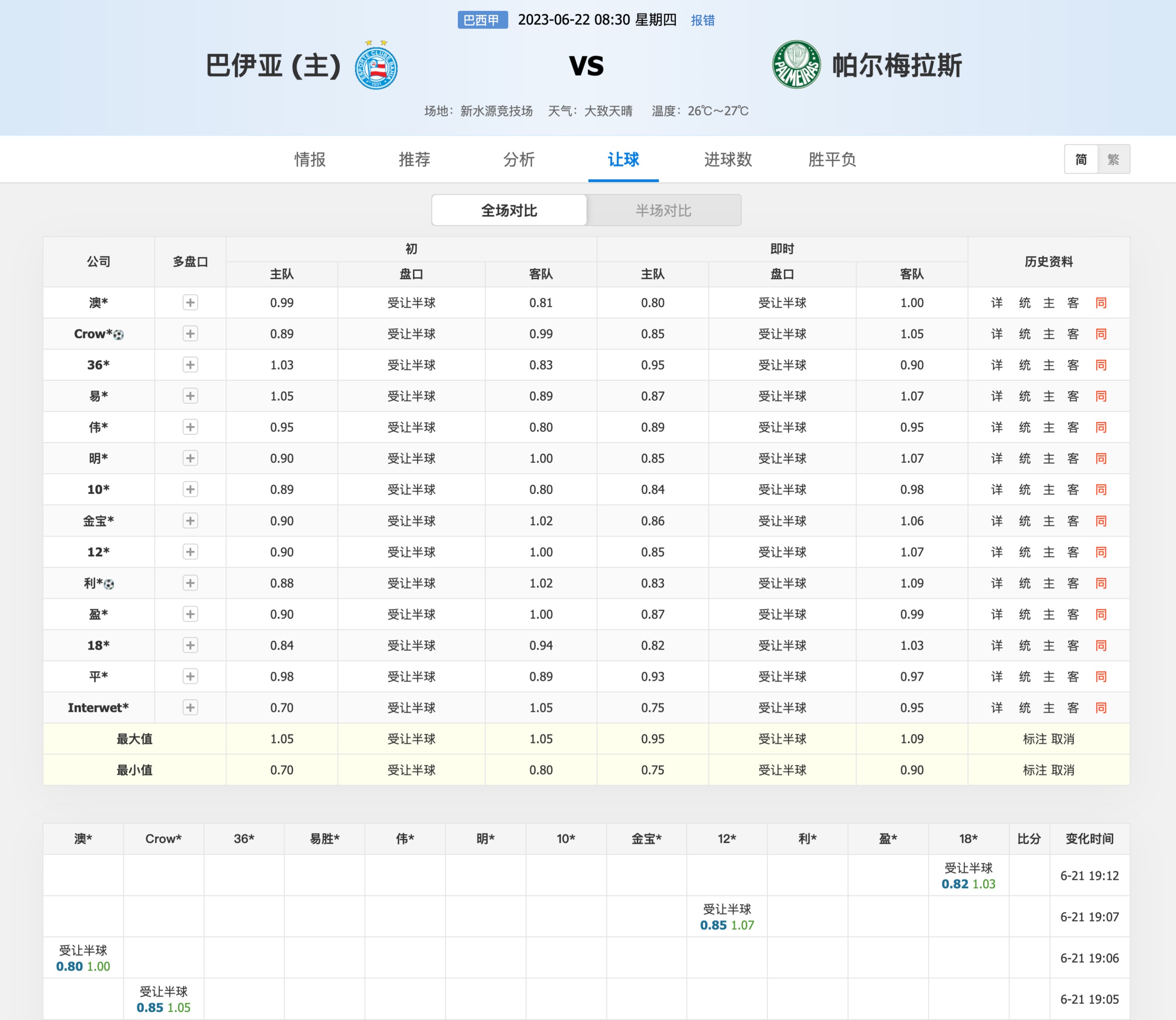Switch to Simplified Chinese 简

click(1081, 159)
